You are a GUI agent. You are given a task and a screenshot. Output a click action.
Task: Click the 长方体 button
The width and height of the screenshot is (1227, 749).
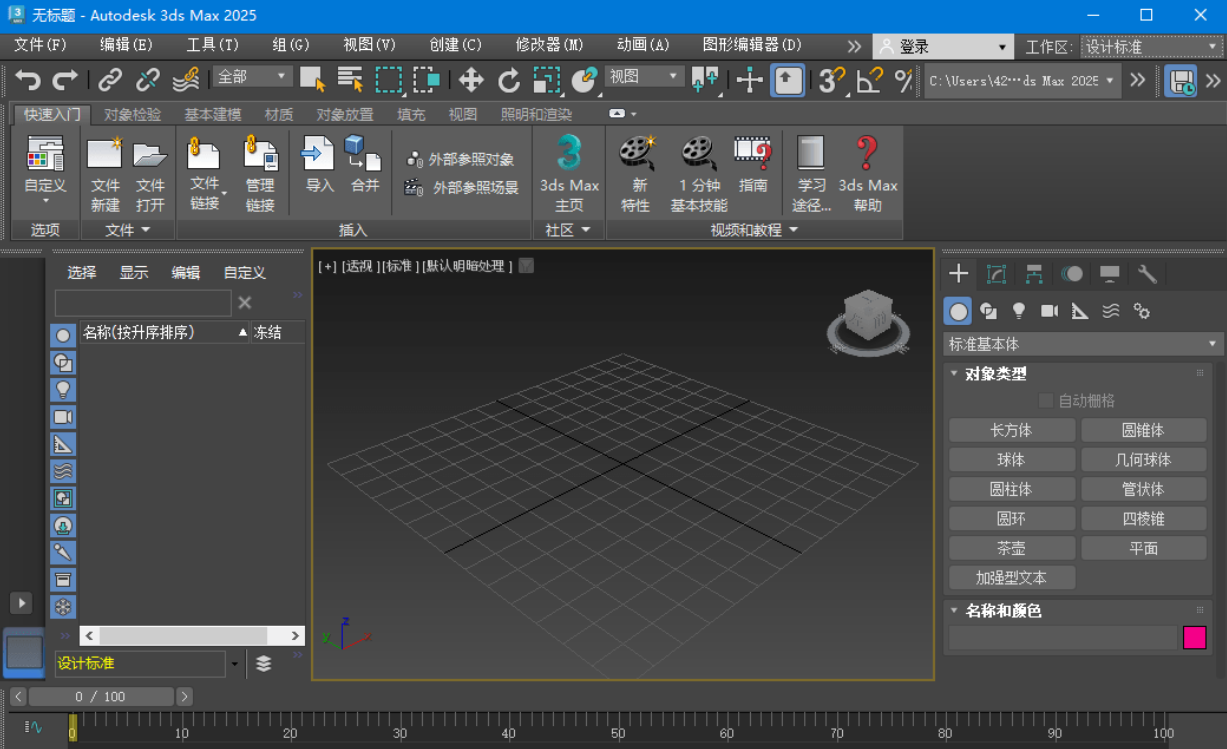(1011, 430)
